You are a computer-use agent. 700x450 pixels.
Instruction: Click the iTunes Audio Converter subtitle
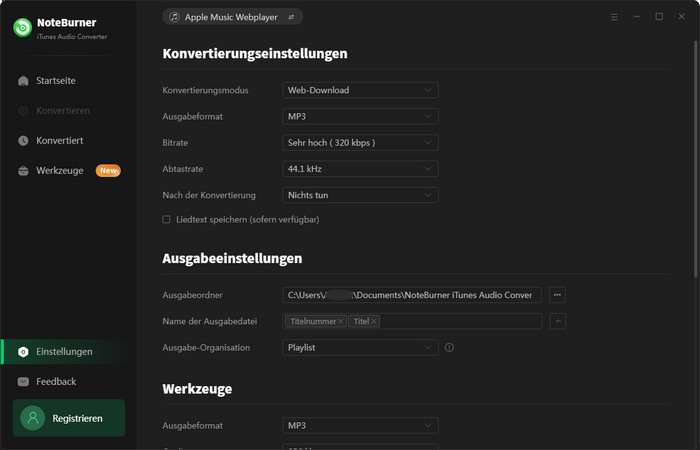click(72, 37)
